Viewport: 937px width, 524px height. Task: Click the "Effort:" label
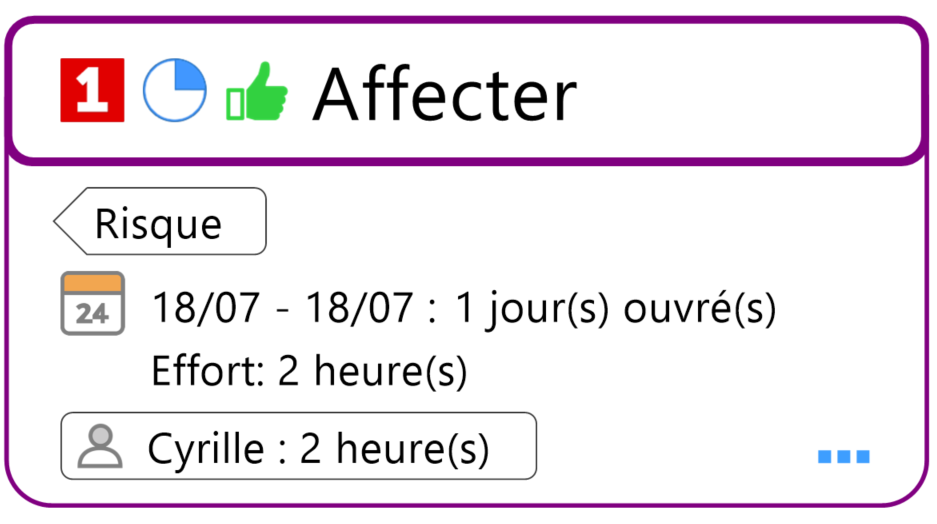pos(207,372)
